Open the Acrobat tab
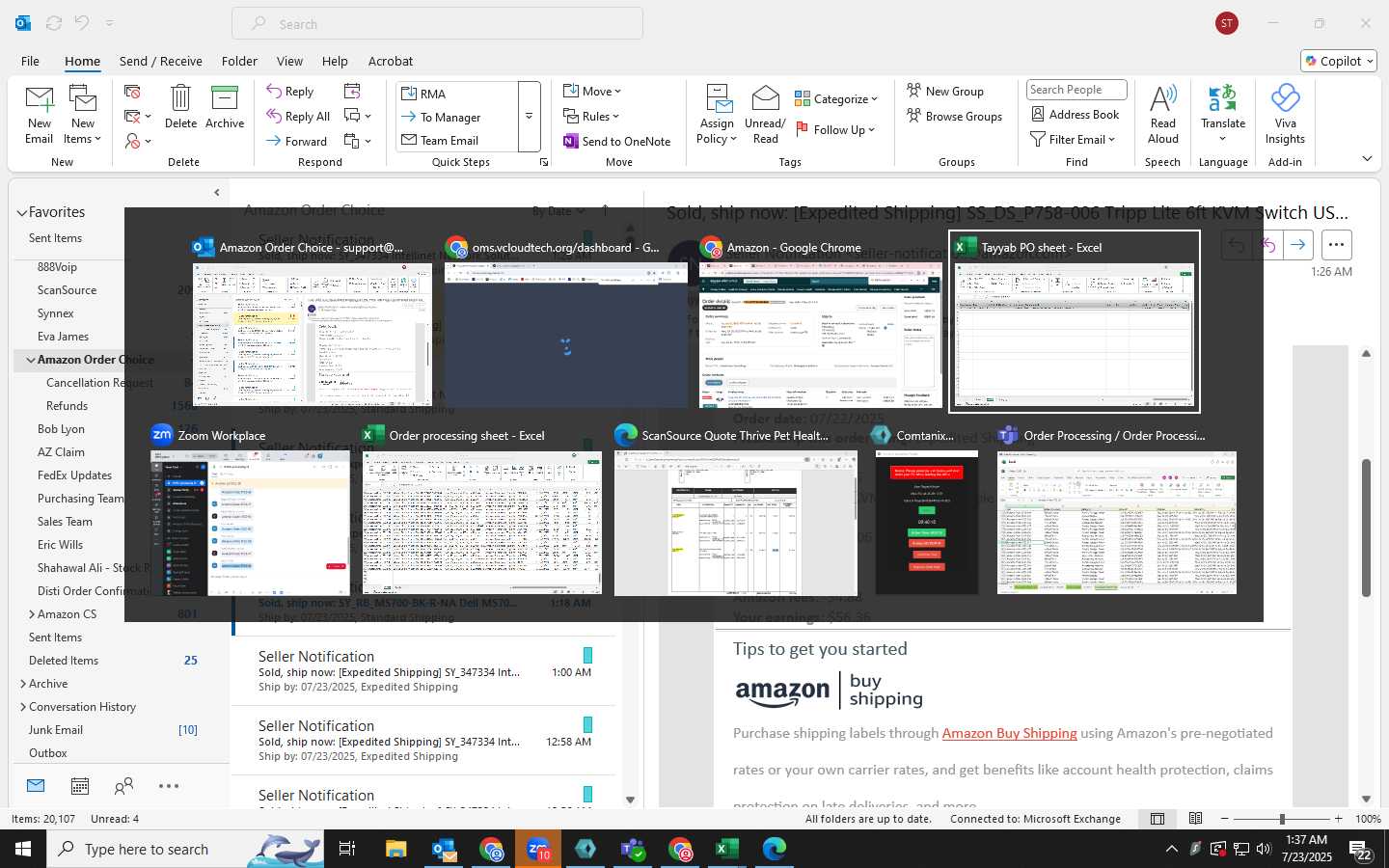The image size is (1389, 868). point(391,61)
